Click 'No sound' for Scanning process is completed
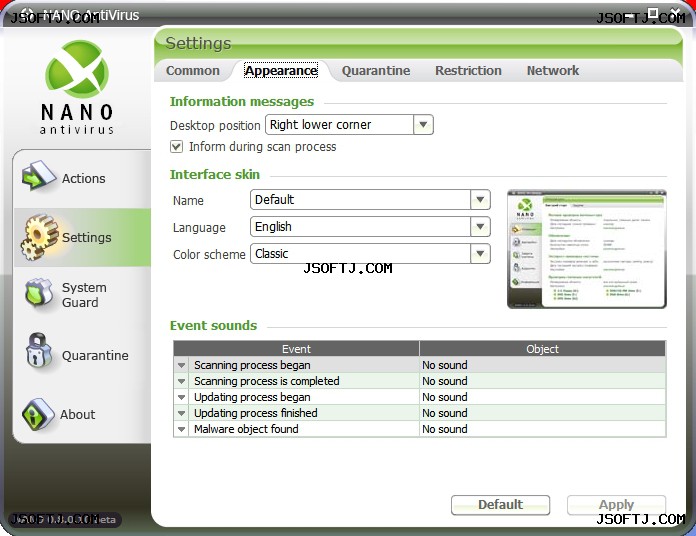 pyautogui.click(x=445, y=381)
